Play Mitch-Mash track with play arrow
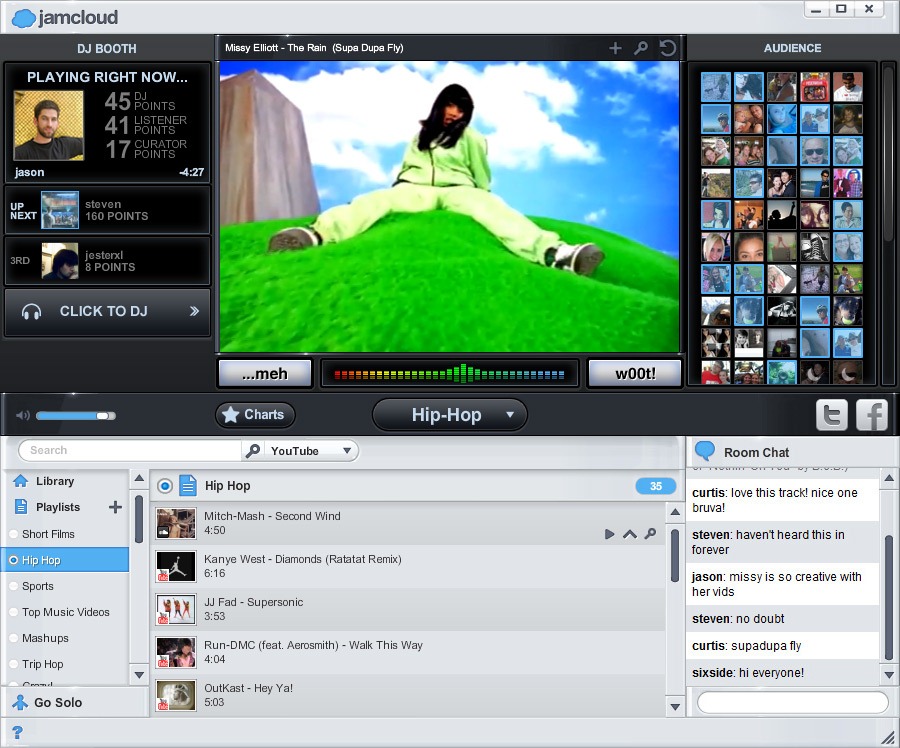This screenshot has width=900, height=748. pyautogui.click(x=610, y=534)
